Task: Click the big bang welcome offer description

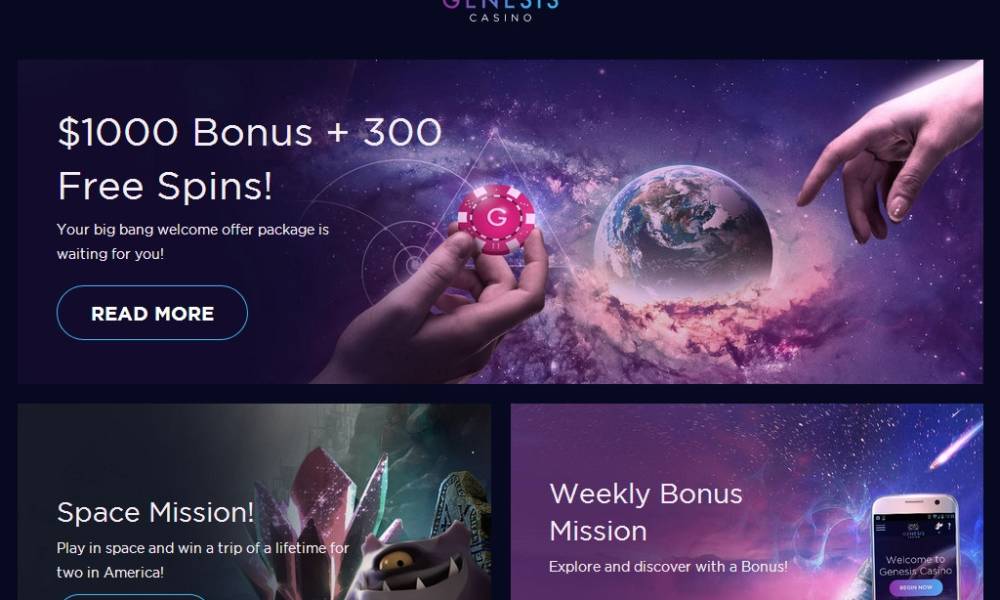Action: tap(193, 241)
